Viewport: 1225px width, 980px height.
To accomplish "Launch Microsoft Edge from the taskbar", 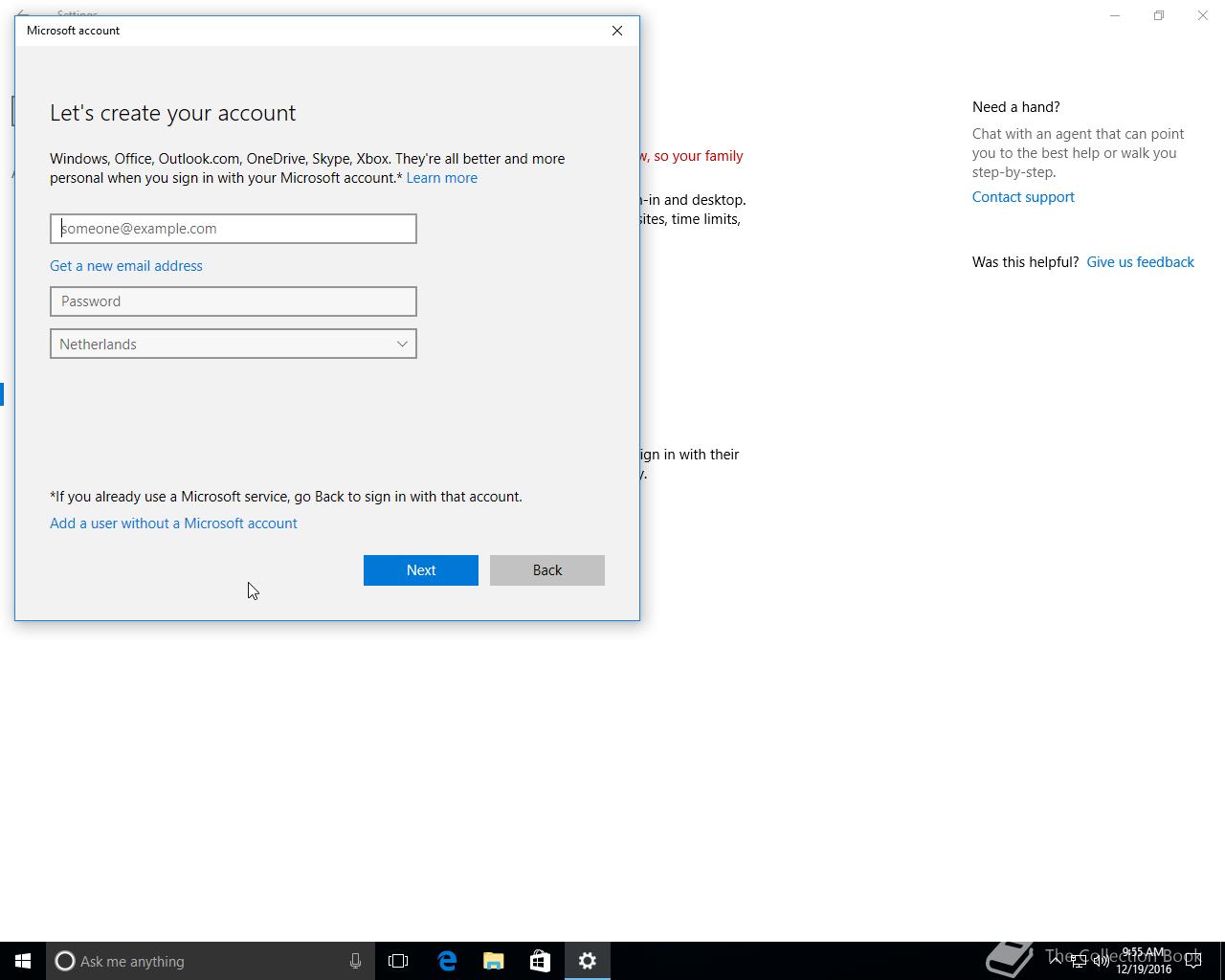I will pyautogui.click(x=446, y=961).
